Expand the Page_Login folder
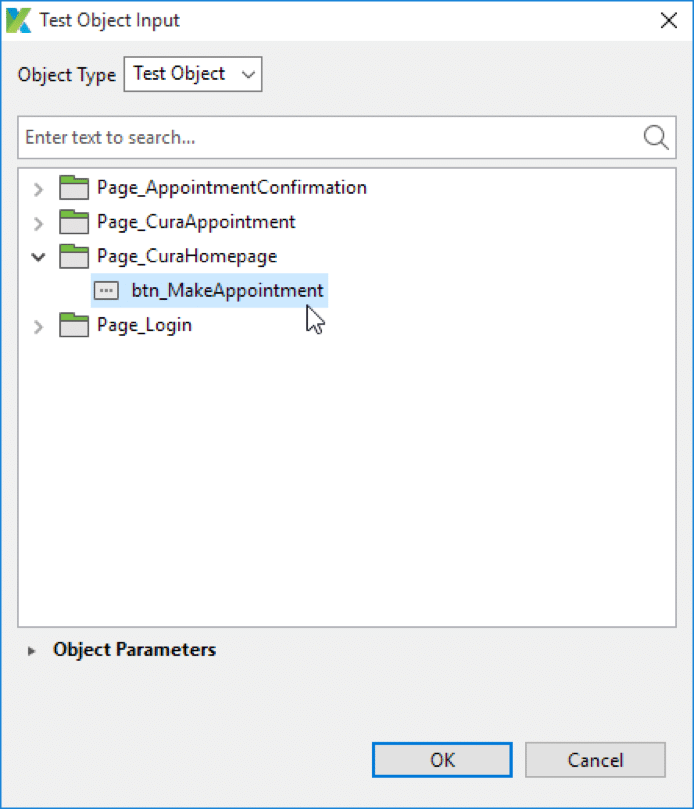Image resolution: width=694 pixels, height=809 pixels. (x=38, y=325)
